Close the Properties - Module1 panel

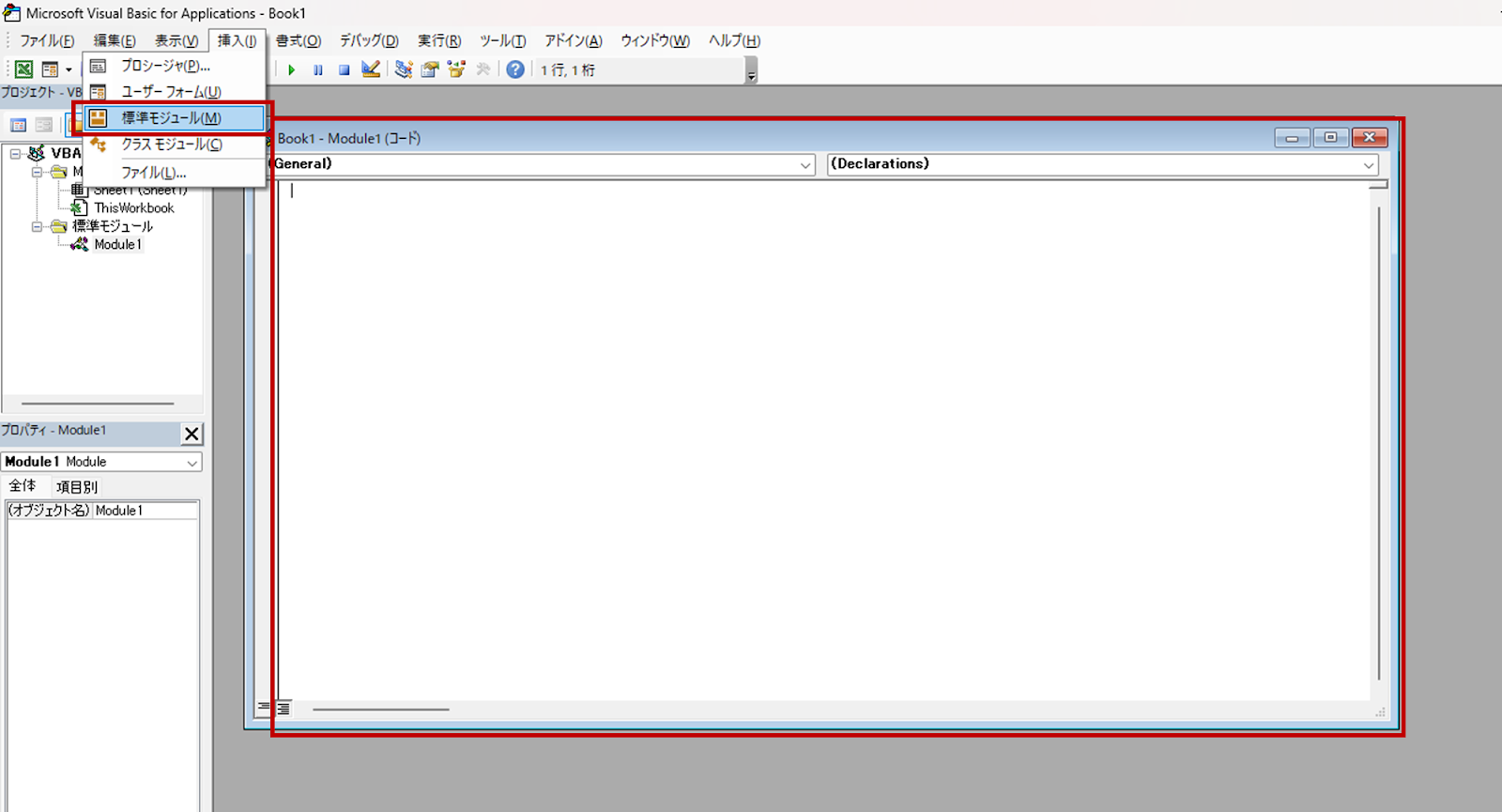[192, 434]
